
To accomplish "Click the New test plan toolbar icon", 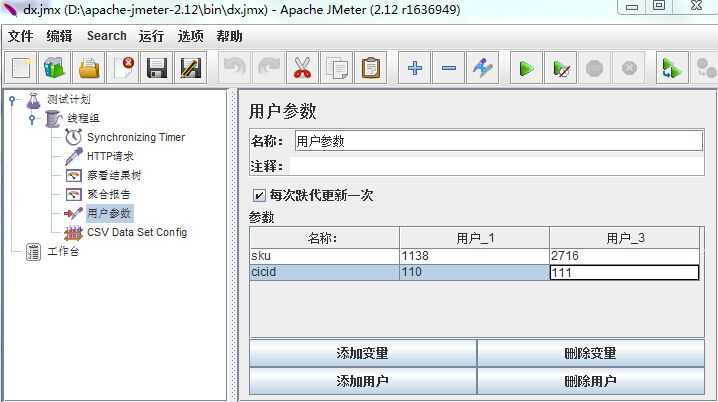I will point(21,68).
